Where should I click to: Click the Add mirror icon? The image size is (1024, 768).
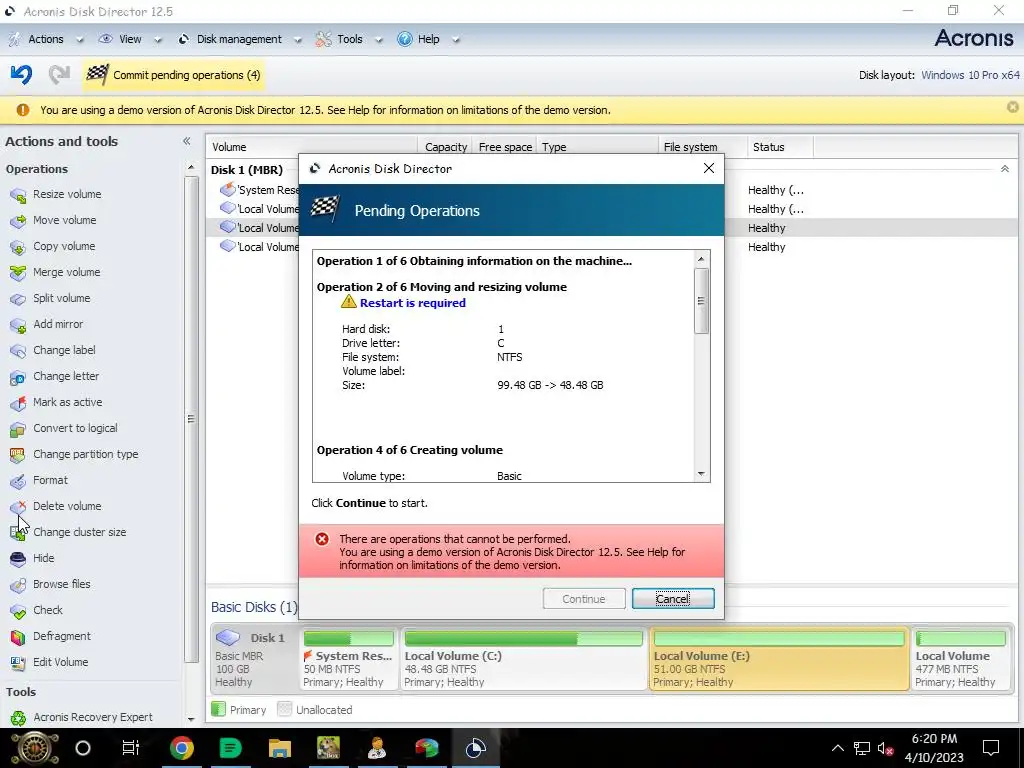pos(18,325)
